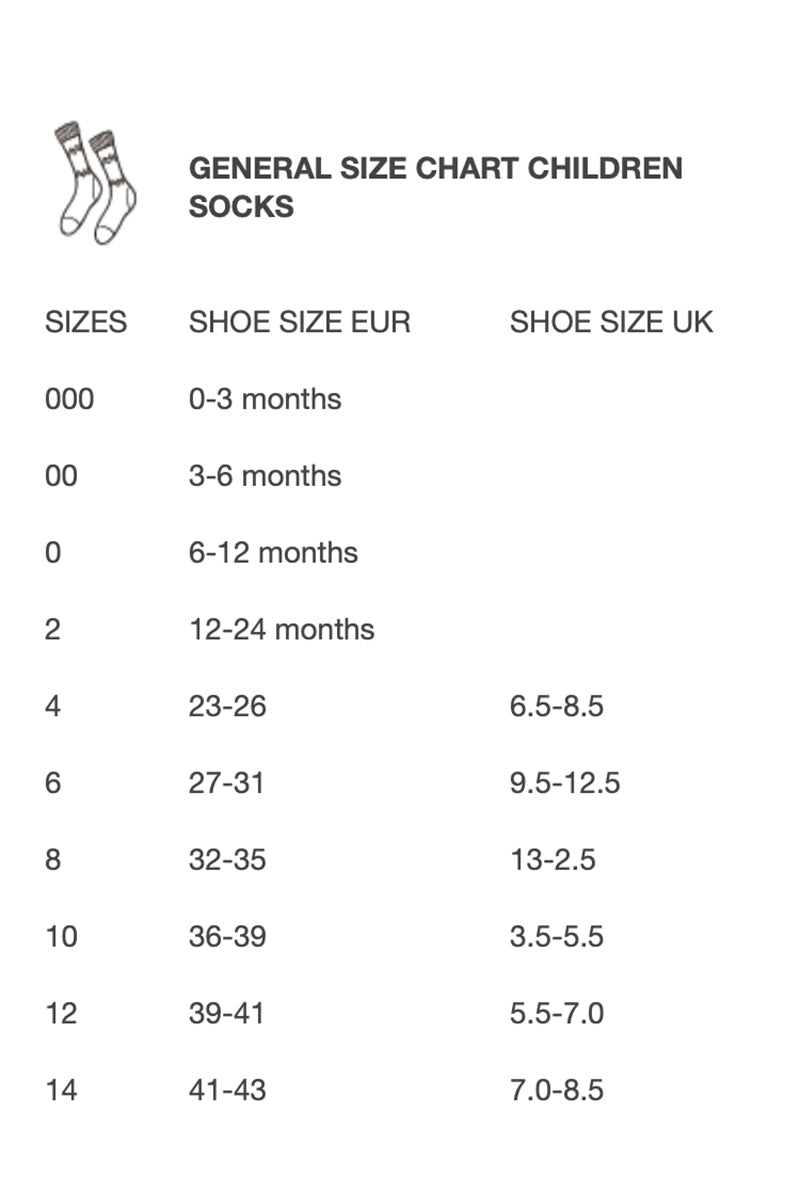The height and width of the screenshot is (1200, 800).
Task: Click the 12-24 months entry
Action: pyautogui.click(x=281, y=630)
